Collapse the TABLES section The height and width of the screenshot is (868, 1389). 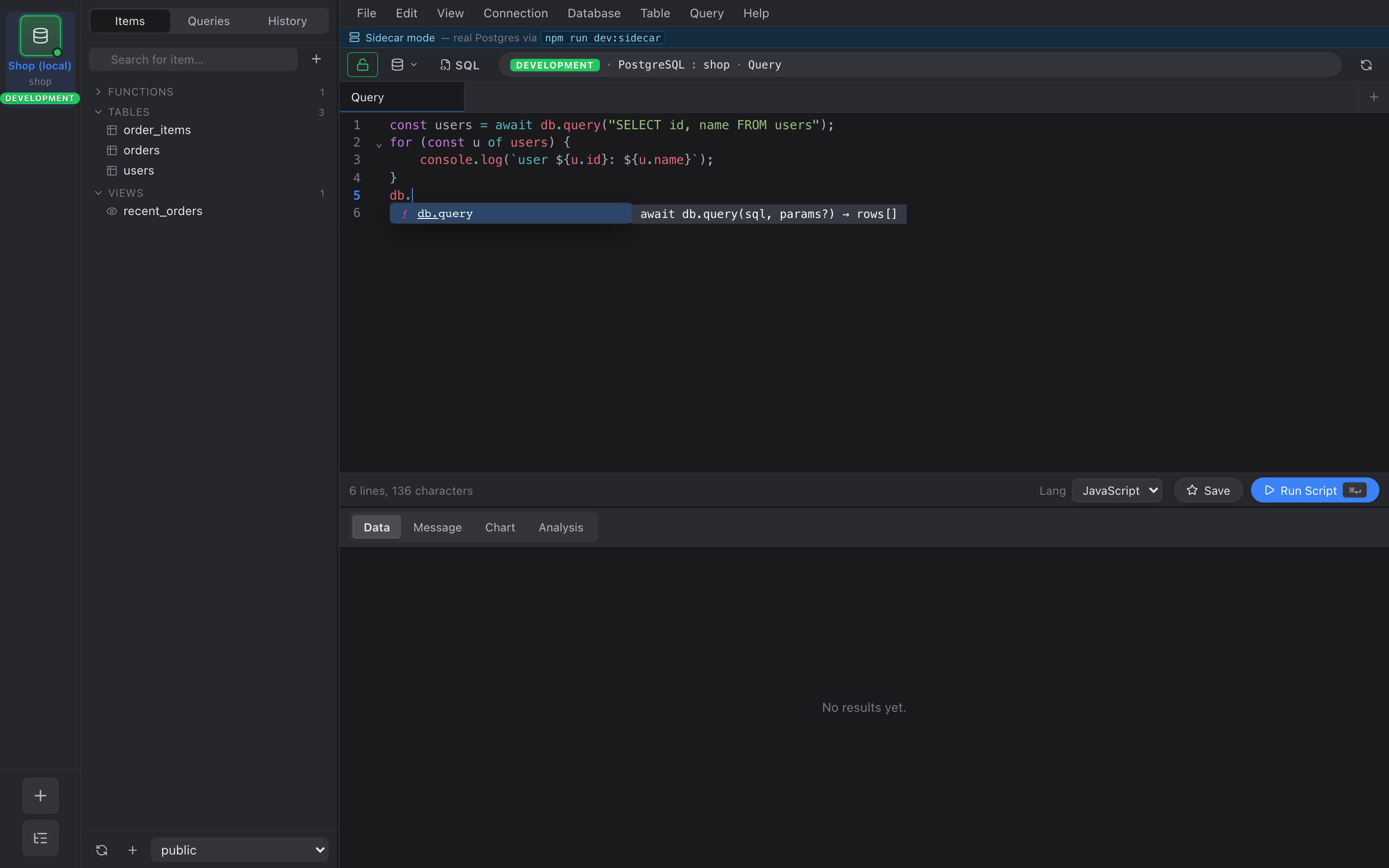[98, 112]
